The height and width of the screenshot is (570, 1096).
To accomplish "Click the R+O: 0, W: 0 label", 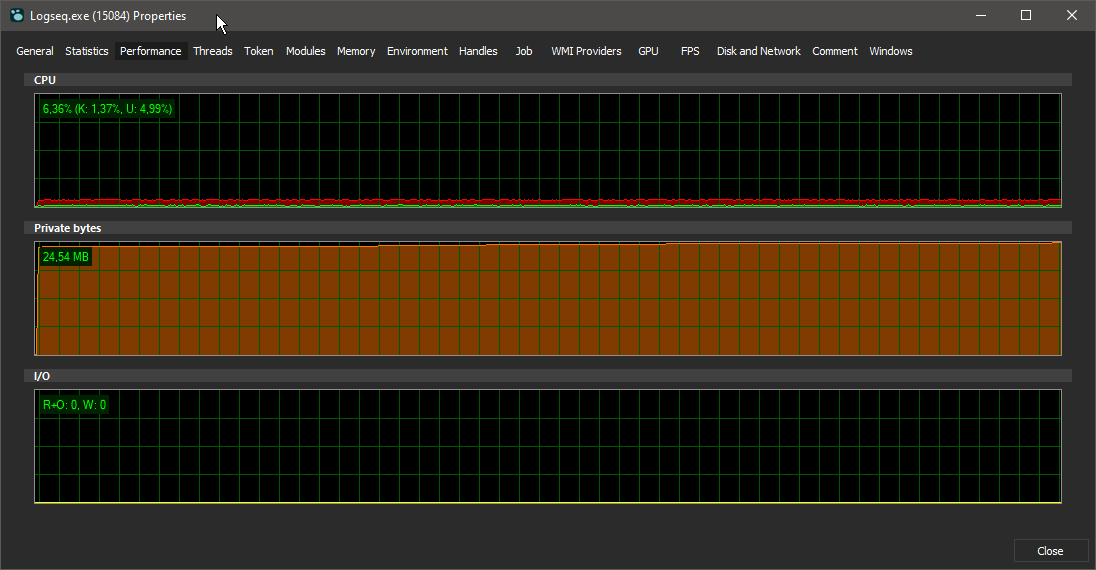I will point(75,405).
